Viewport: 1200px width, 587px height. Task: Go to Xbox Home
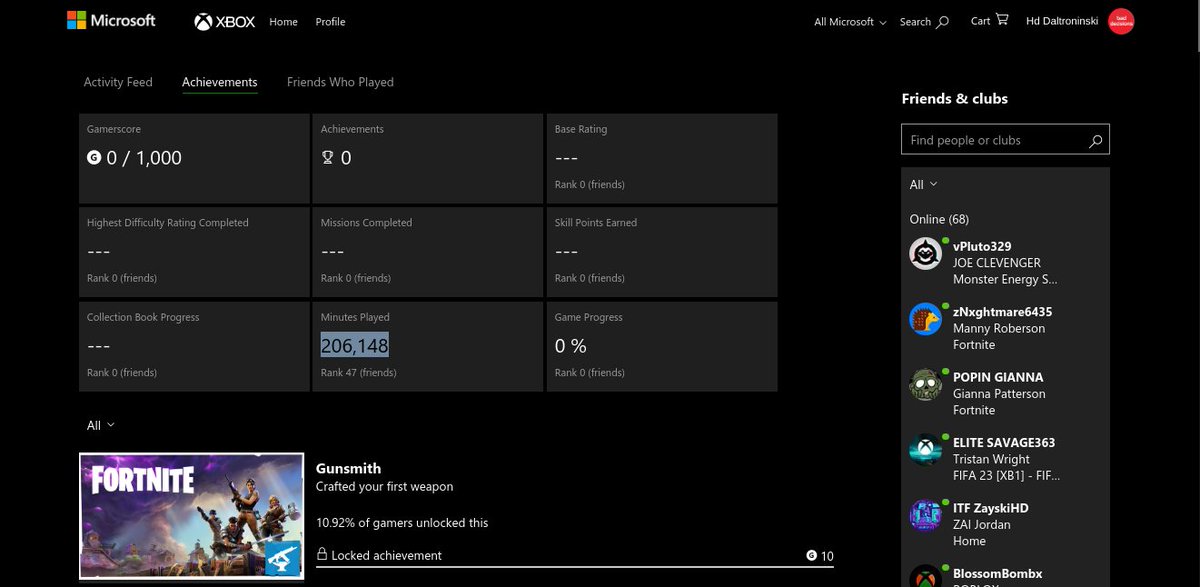pos(283,22)
